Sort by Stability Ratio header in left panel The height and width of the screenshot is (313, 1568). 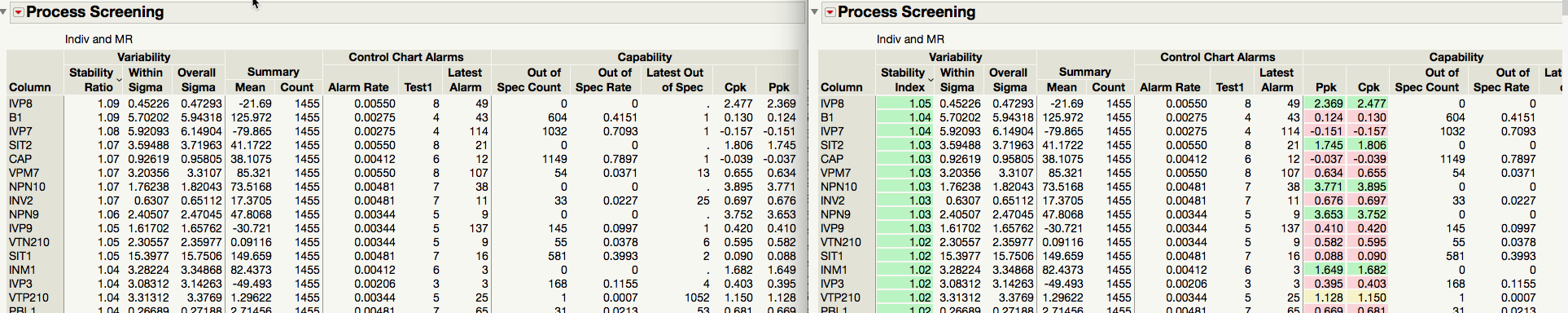coord(91,80)
